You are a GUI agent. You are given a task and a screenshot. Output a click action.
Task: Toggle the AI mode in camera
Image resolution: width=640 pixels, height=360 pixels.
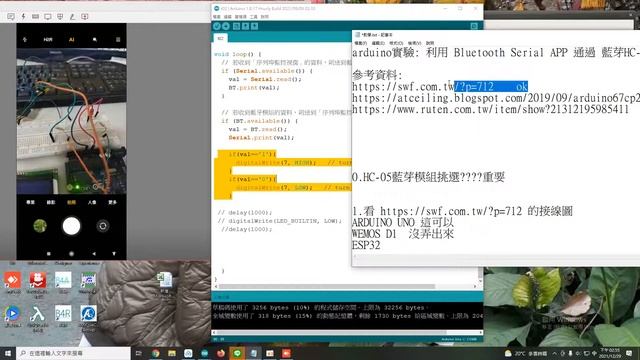[71, 40]
